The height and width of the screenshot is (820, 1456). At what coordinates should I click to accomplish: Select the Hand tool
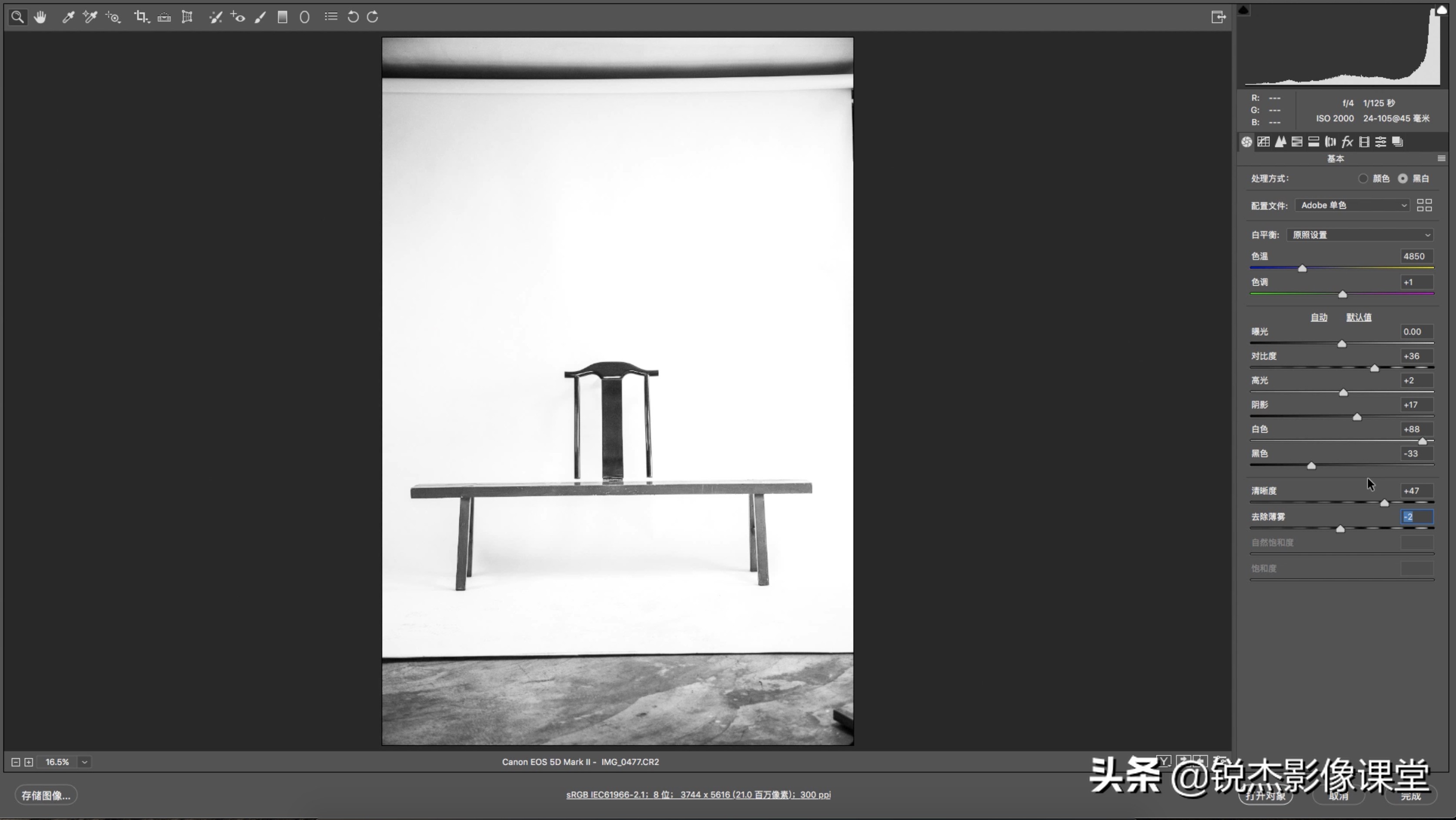pyautogui.click(x=40, y=17)
